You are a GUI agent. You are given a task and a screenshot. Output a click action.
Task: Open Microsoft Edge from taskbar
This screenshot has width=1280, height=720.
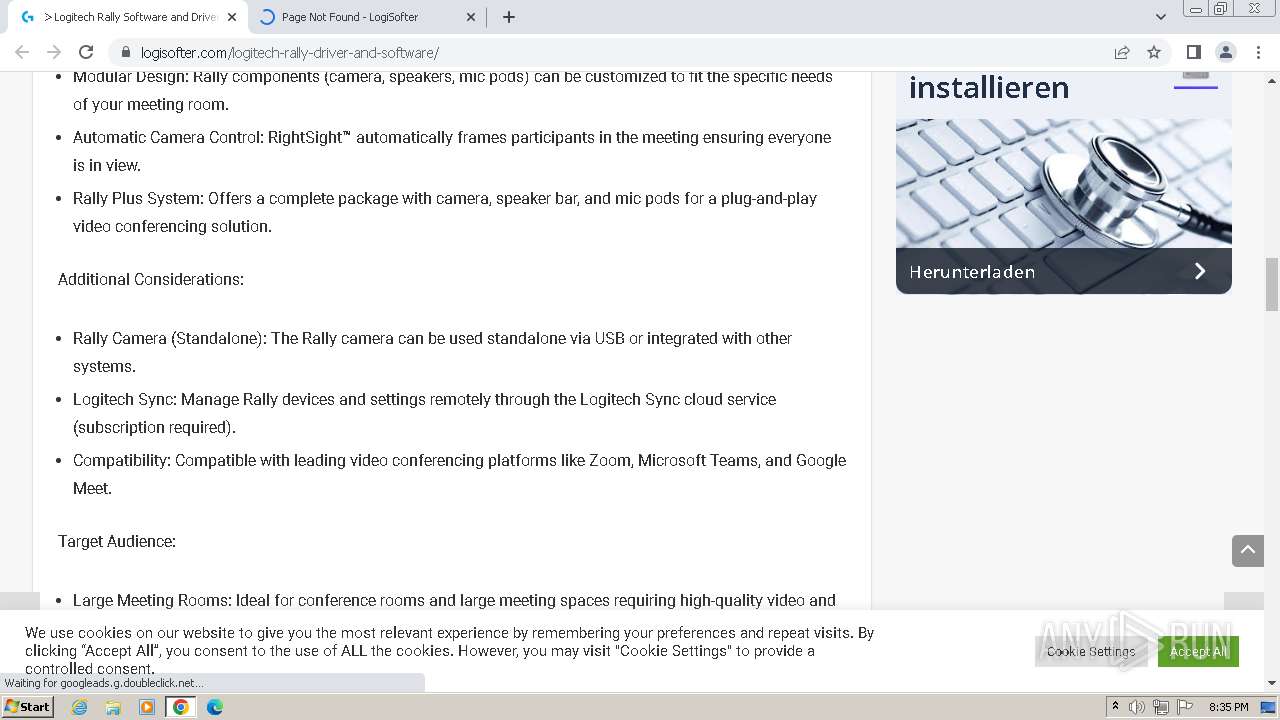click(x=215, y=707)
